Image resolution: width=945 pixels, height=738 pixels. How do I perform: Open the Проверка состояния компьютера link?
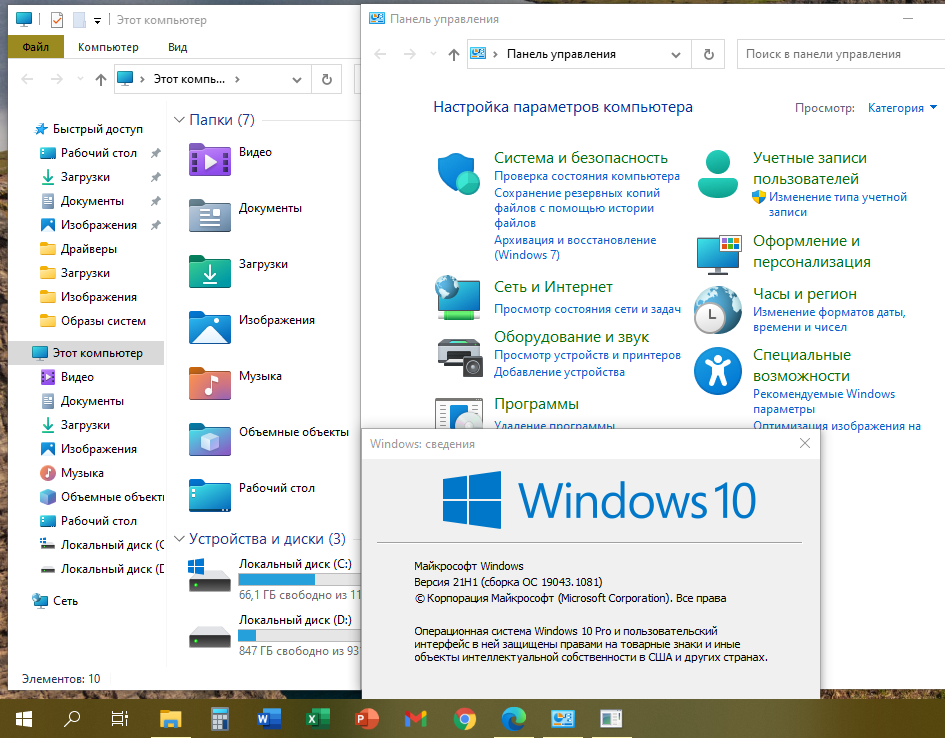[587, 176]
